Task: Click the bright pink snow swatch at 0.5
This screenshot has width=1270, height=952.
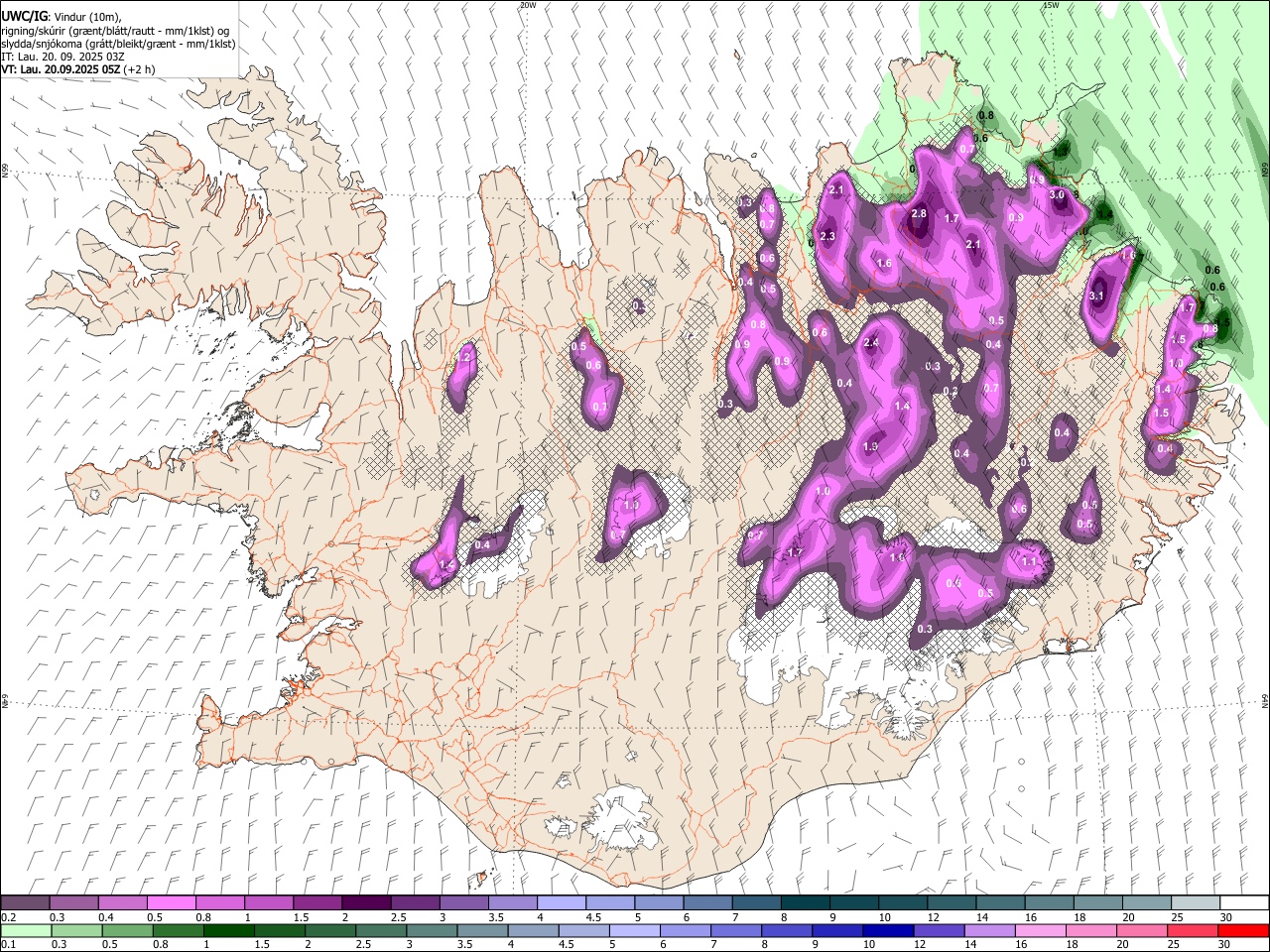Action: click(x=172, y=902)
